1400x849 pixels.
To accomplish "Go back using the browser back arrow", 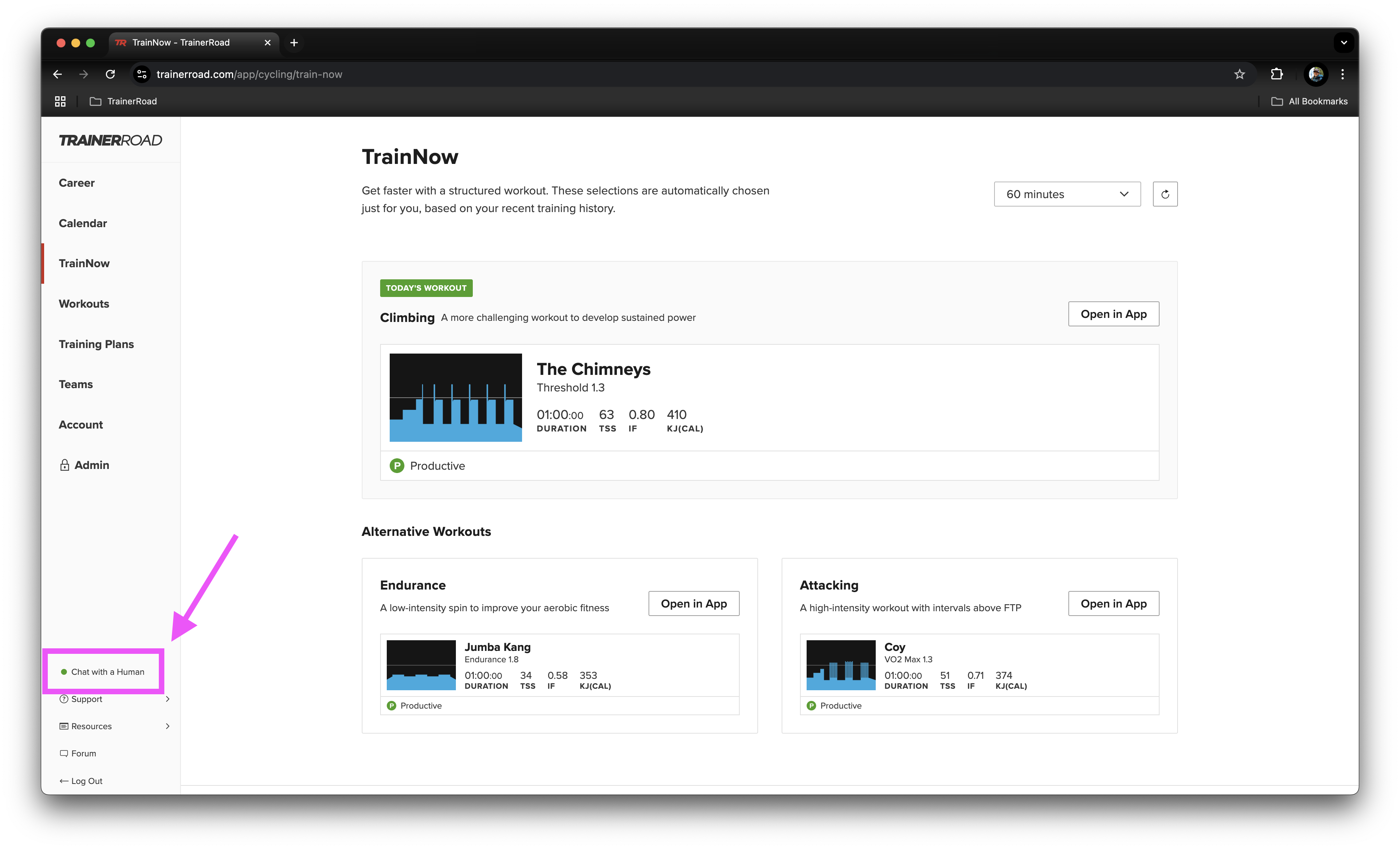I will [57, 74].
